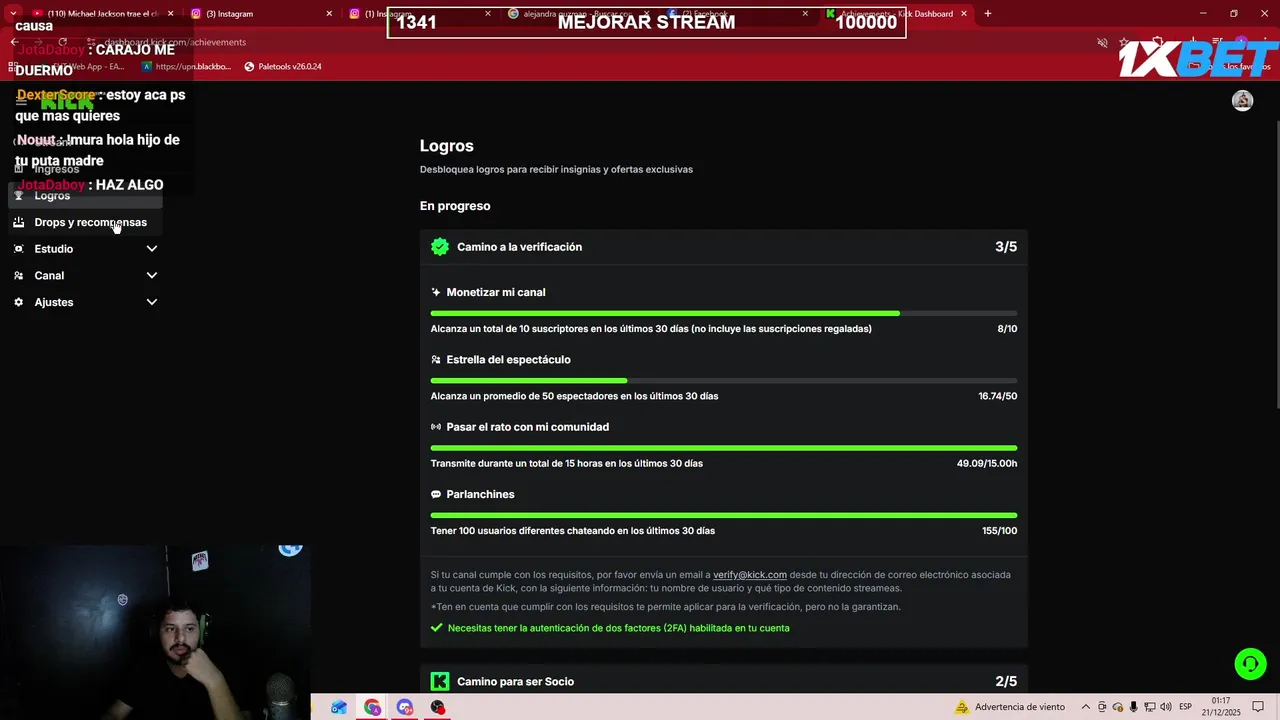Click the Parlanchines progress bar
The image size is (1280, 720).
click(724, 515)
